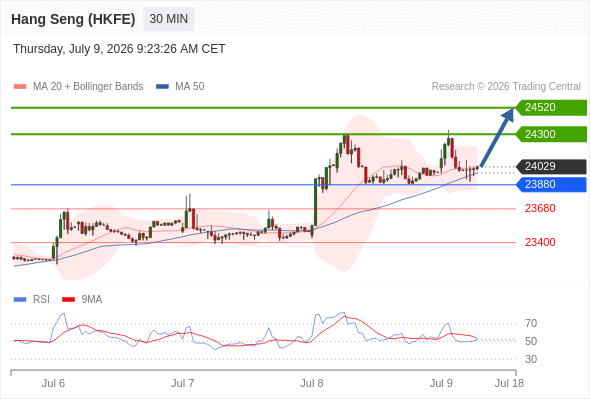Click the blue MA 50 legend swatch

tap(162, 87)
